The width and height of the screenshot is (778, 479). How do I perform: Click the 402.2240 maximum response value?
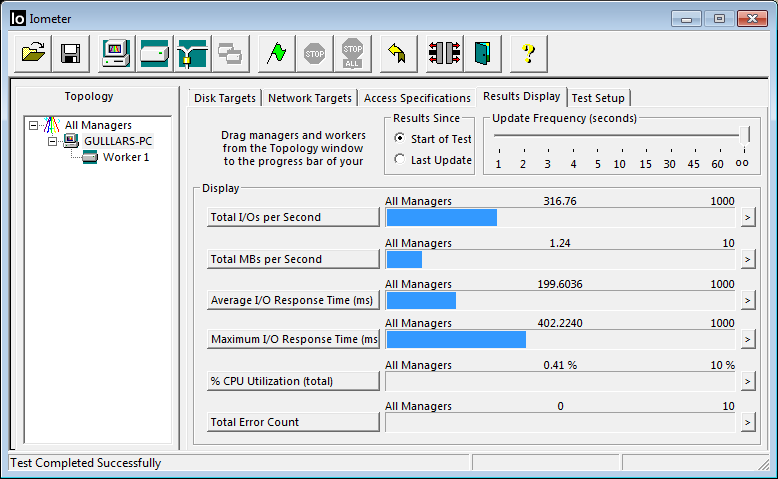click(560, 323)
